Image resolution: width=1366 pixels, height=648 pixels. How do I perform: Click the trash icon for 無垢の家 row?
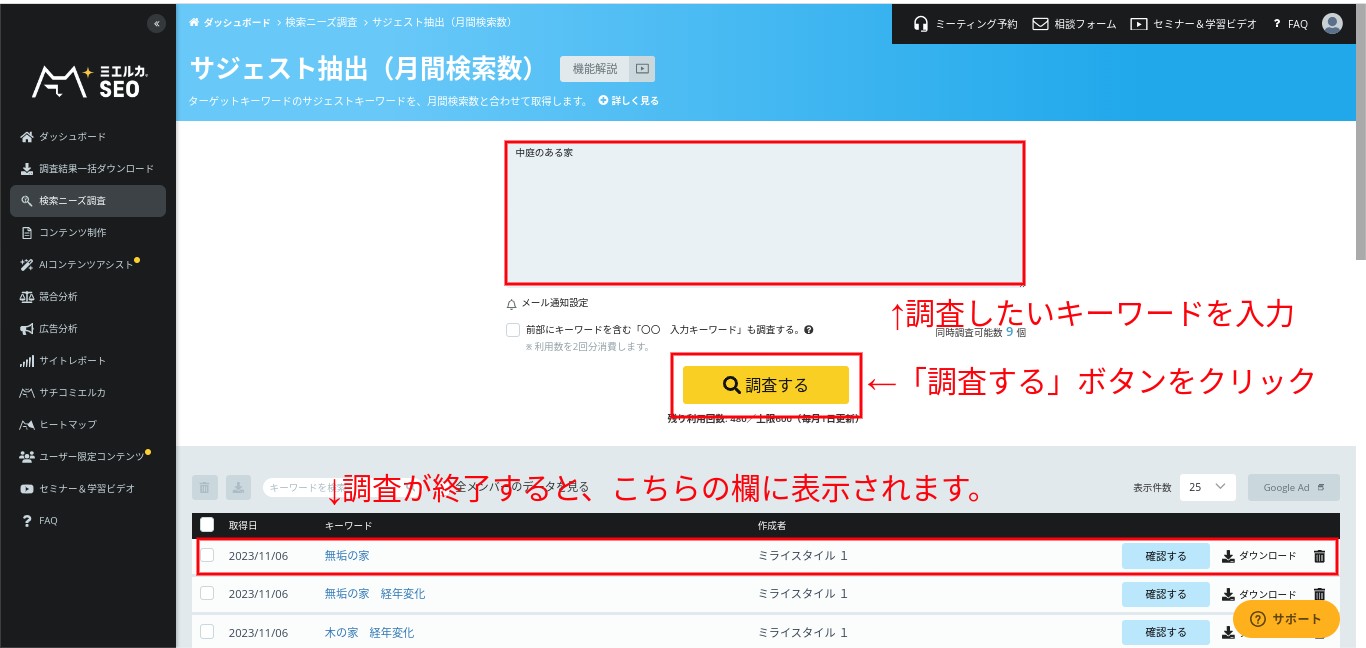click(1319, 556)
